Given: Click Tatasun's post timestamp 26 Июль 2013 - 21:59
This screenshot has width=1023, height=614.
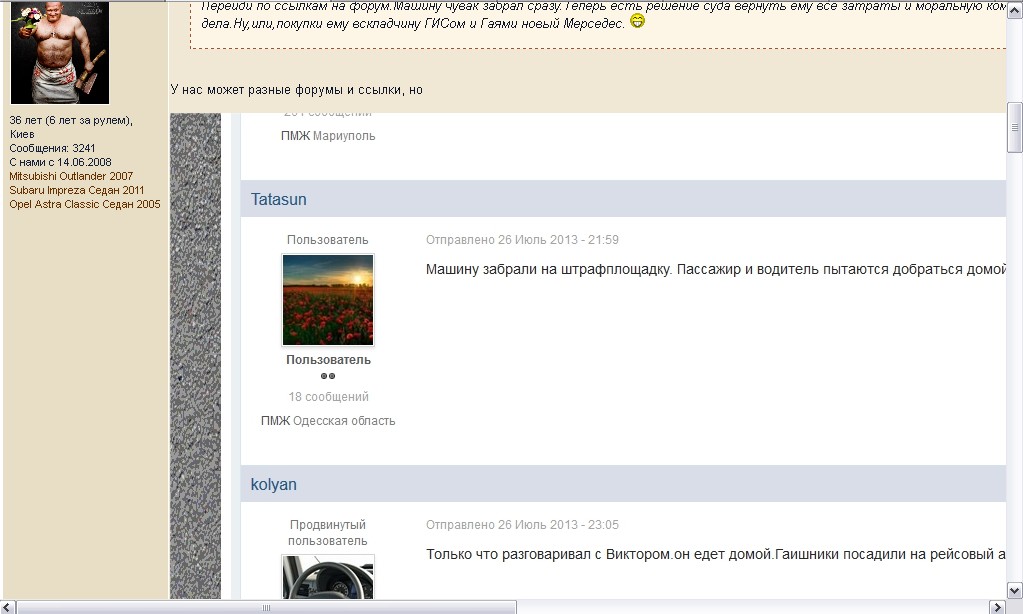Looking at the screenshot, I should point(522,240).
